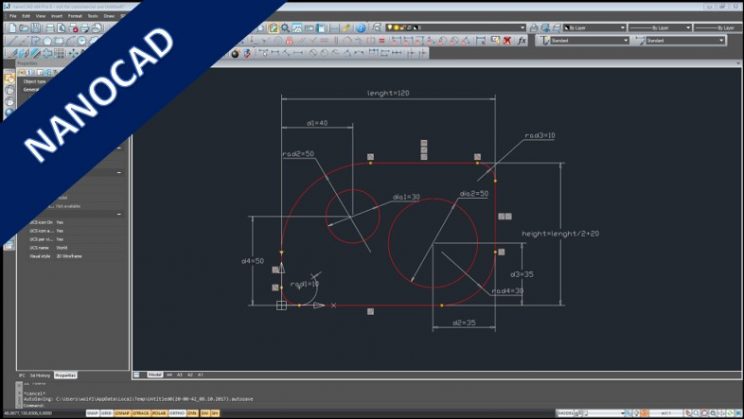Disable the ORTHO mode status button
The width and height of the screenshot is (744, 419).
[176, 412]
